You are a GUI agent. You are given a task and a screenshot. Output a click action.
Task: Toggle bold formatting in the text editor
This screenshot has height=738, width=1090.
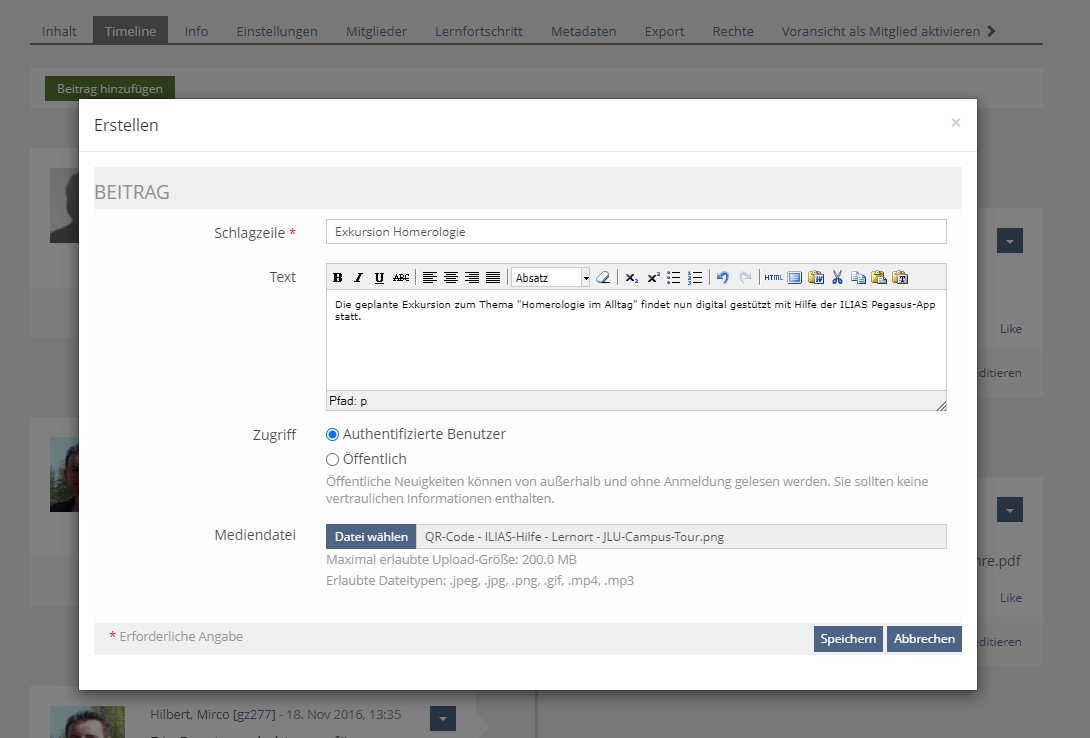coord(338,278)
